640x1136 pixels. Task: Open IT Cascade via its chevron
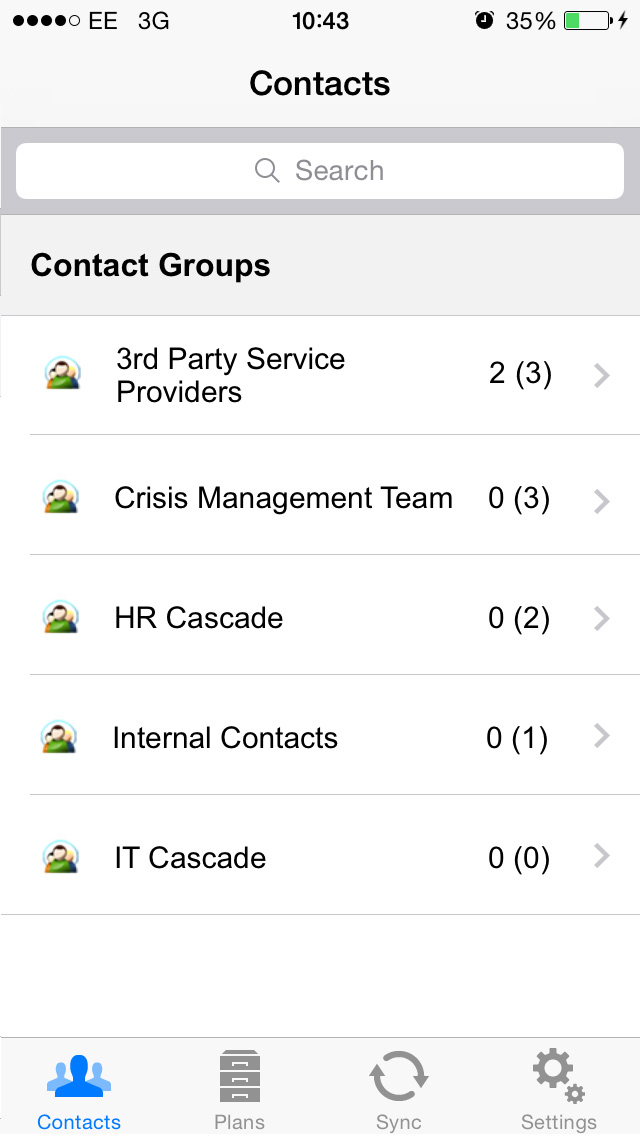pyautogui.click(x=601, y=856)
